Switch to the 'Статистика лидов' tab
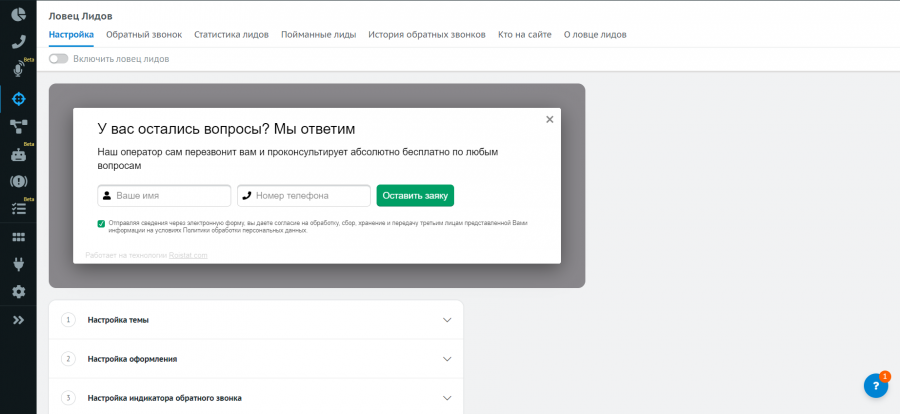Viewport: 900px width, 414px height. point(231,34)
